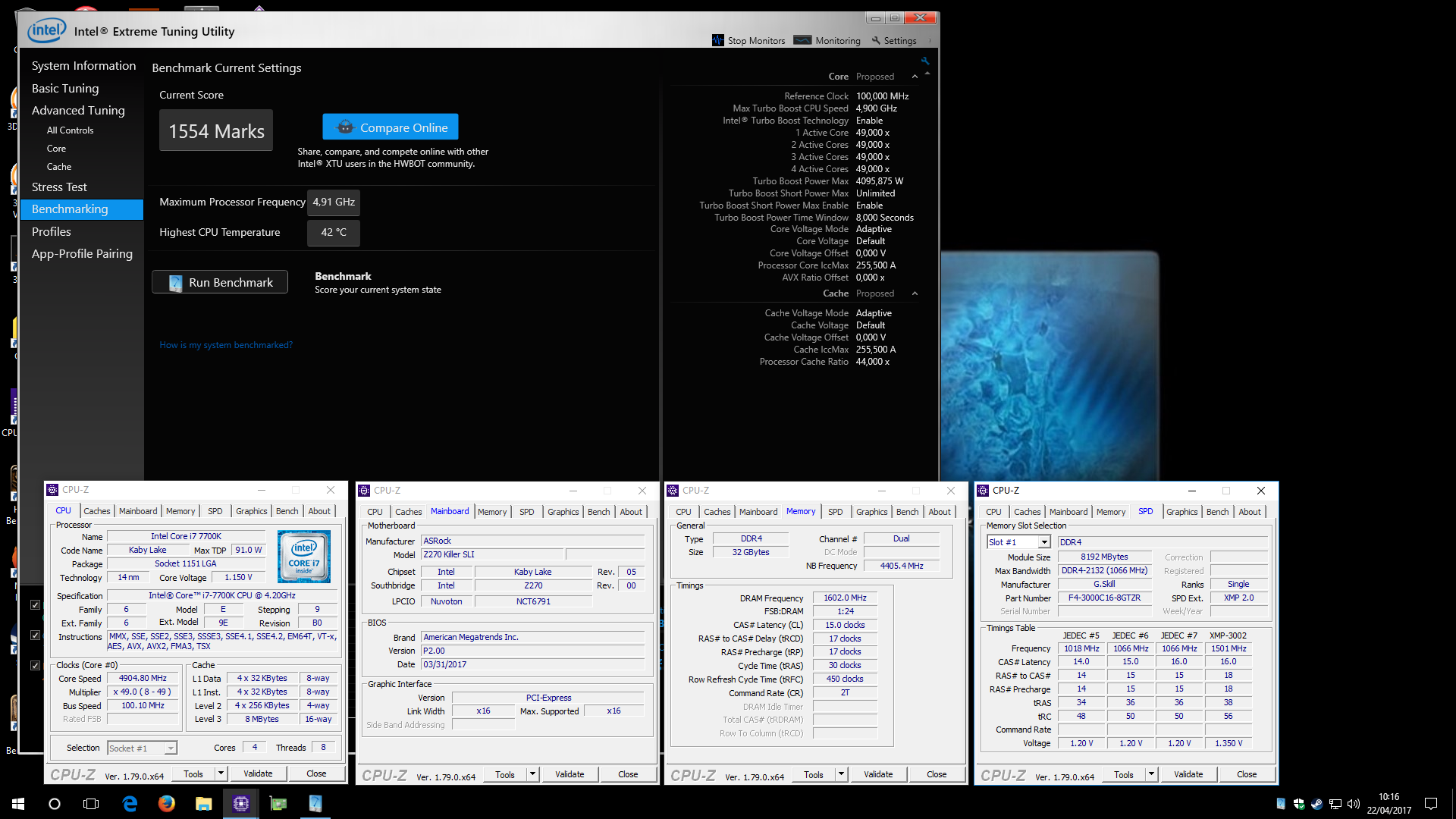Open Profiles in XTU sidebar
Image resolution: width=1456 pixels, height=819 pixels.
tap(52, 232)
